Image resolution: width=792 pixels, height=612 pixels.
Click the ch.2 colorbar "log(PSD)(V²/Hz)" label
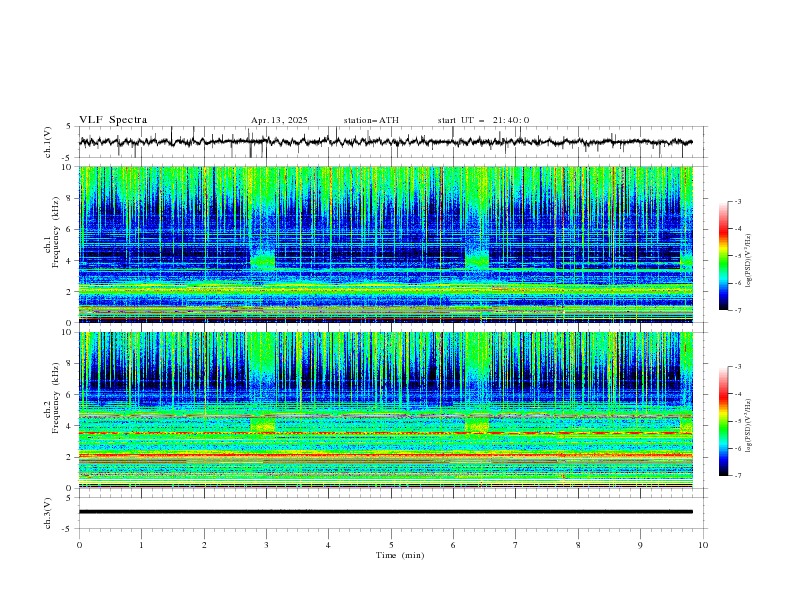tap(749, 427)
